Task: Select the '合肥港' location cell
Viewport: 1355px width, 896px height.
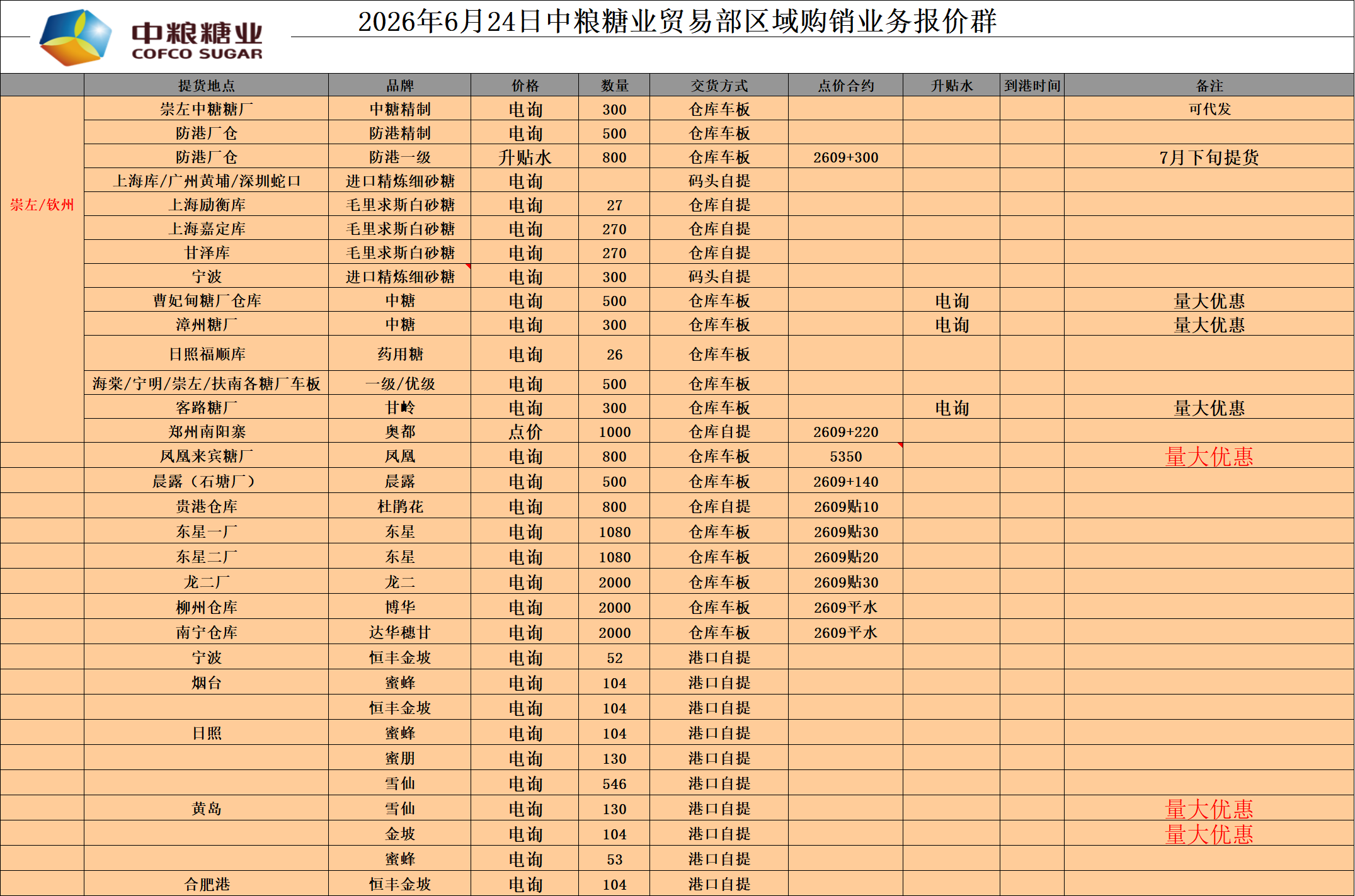Action: (x=206, y=884)
